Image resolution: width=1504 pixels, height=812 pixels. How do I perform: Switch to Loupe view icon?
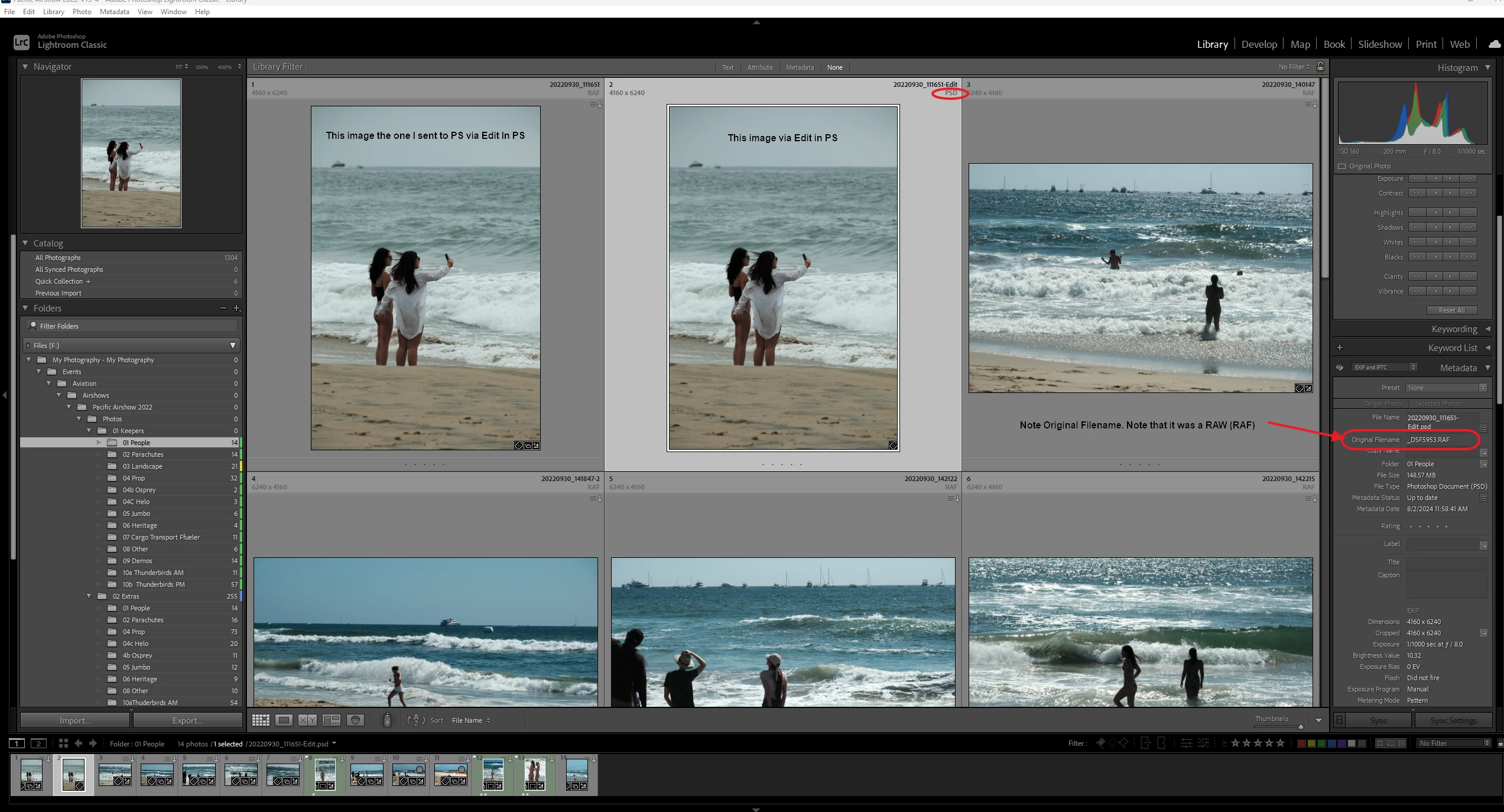(x=284, y=720)
